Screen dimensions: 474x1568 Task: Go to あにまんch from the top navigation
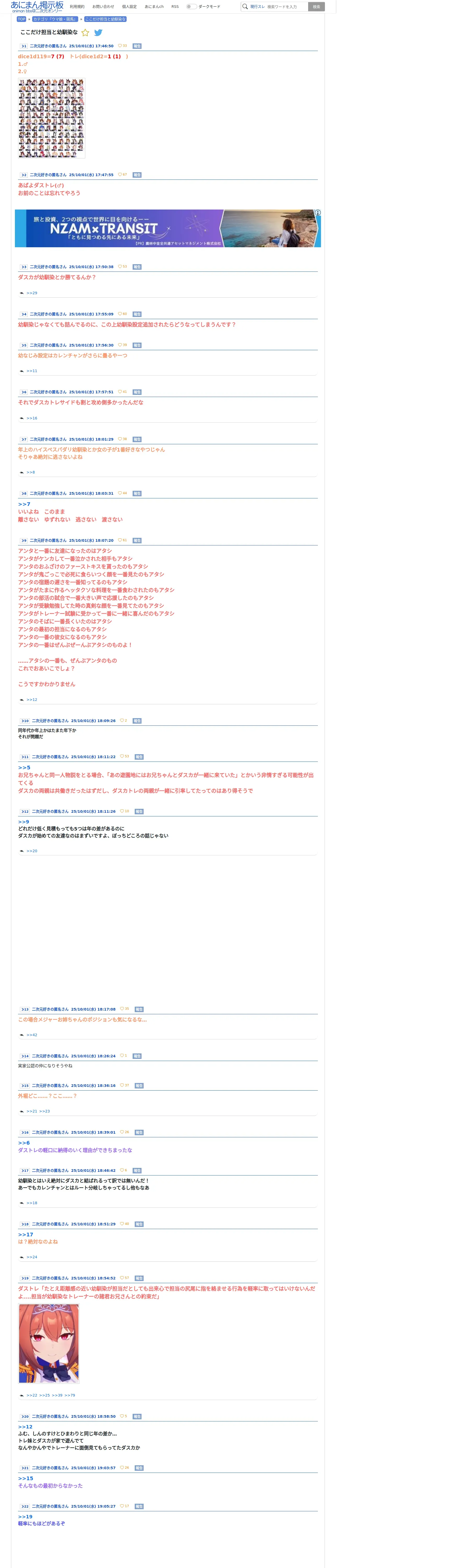click(x=154, y=7)
